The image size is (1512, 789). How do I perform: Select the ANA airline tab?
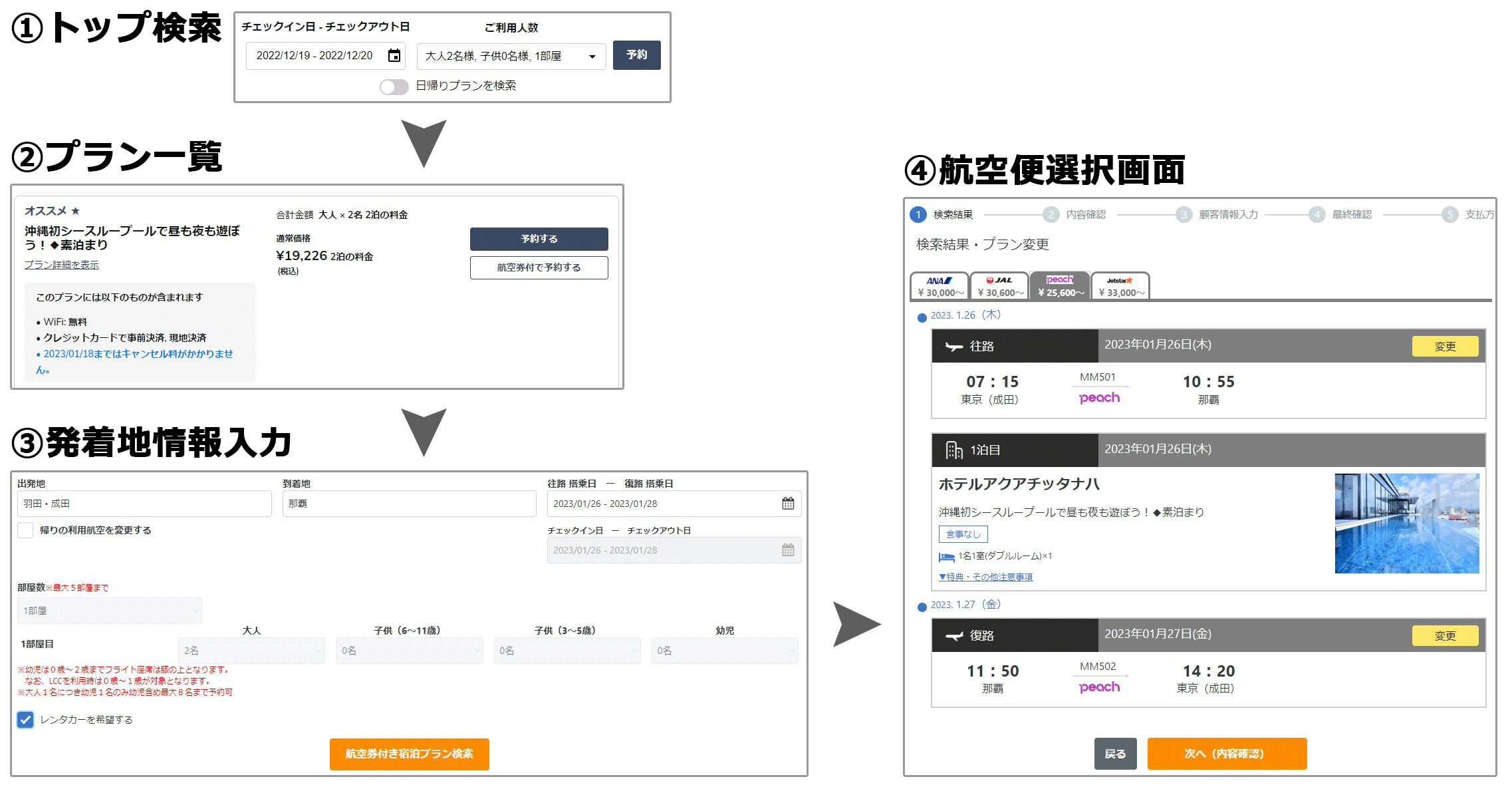point(939,287)
